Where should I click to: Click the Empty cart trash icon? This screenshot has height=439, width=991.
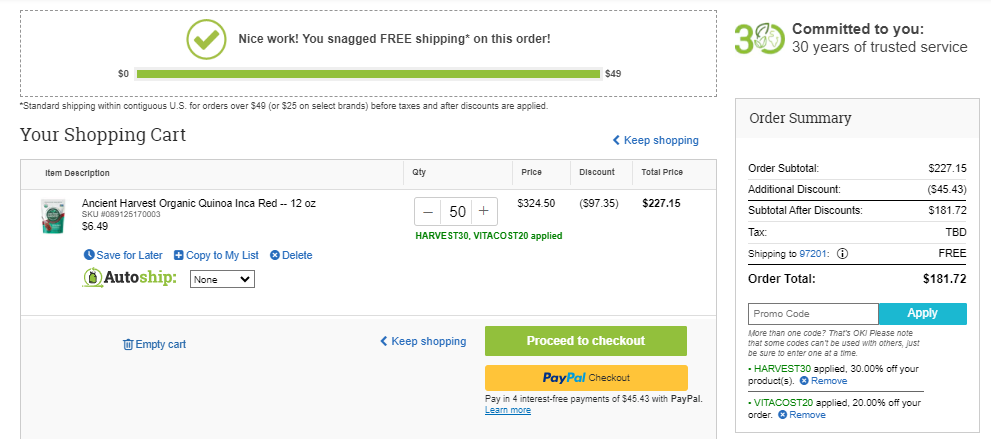click(x=128, y=344)
